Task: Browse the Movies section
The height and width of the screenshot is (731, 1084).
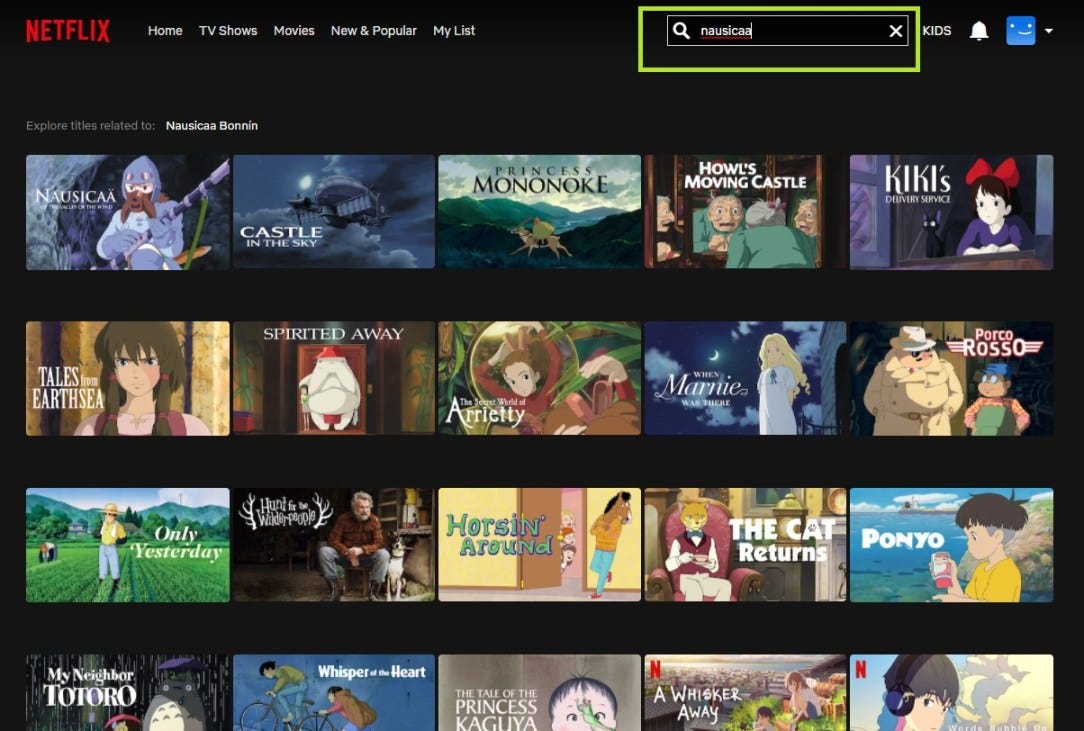Action: pos(293,30)
